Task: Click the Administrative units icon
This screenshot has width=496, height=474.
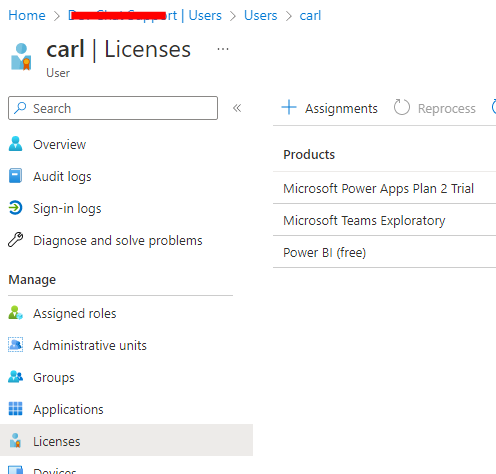Action: coord(15,345)
